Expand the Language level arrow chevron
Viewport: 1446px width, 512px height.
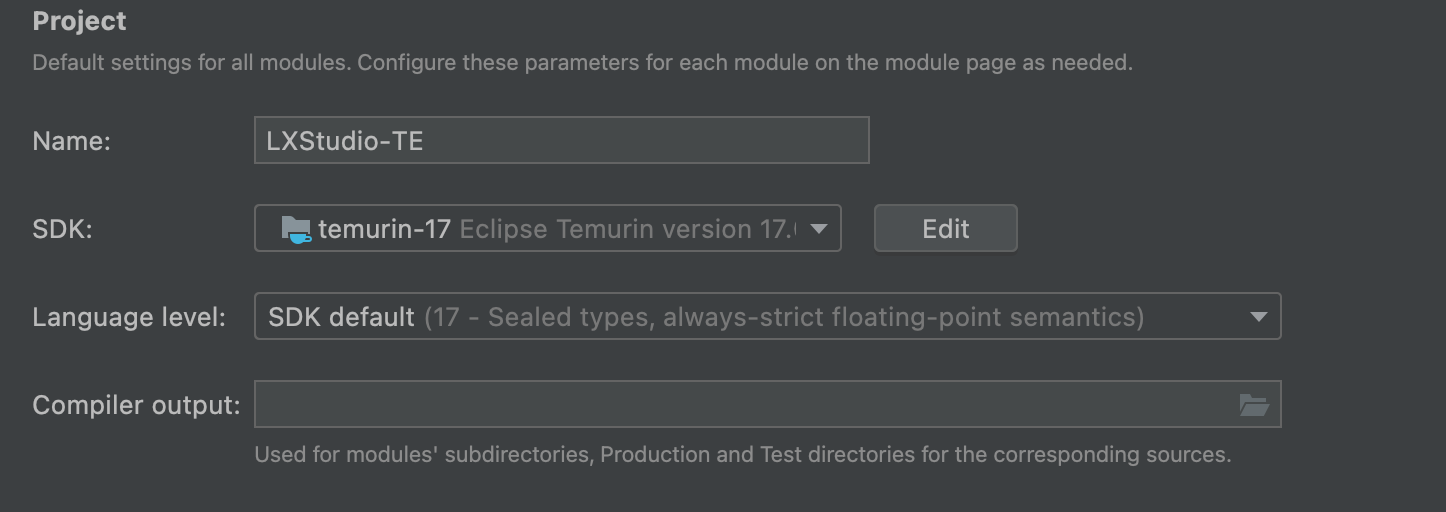click(1258, 317)
